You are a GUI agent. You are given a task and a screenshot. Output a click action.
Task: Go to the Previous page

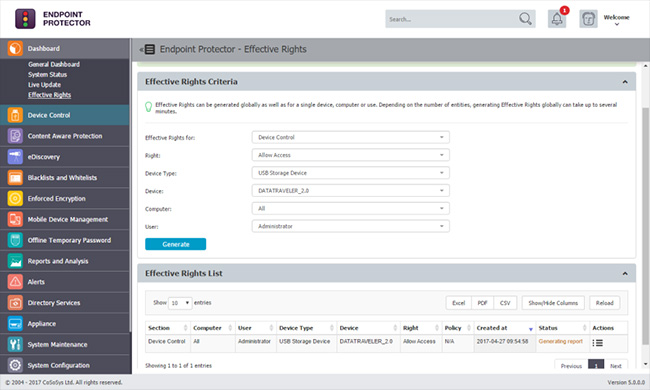[x=571, y=366]
